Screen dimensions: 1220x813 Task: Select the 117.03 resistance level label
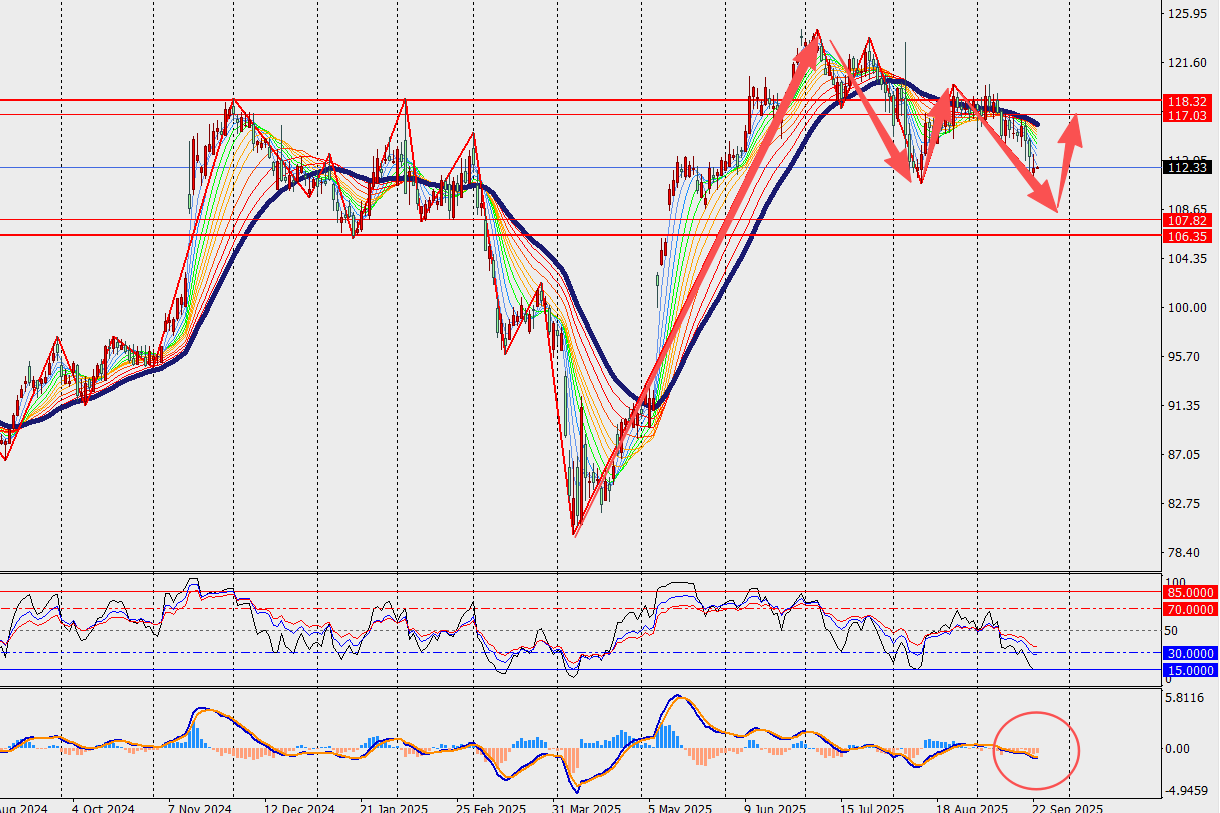click(x=1188, y=116)
